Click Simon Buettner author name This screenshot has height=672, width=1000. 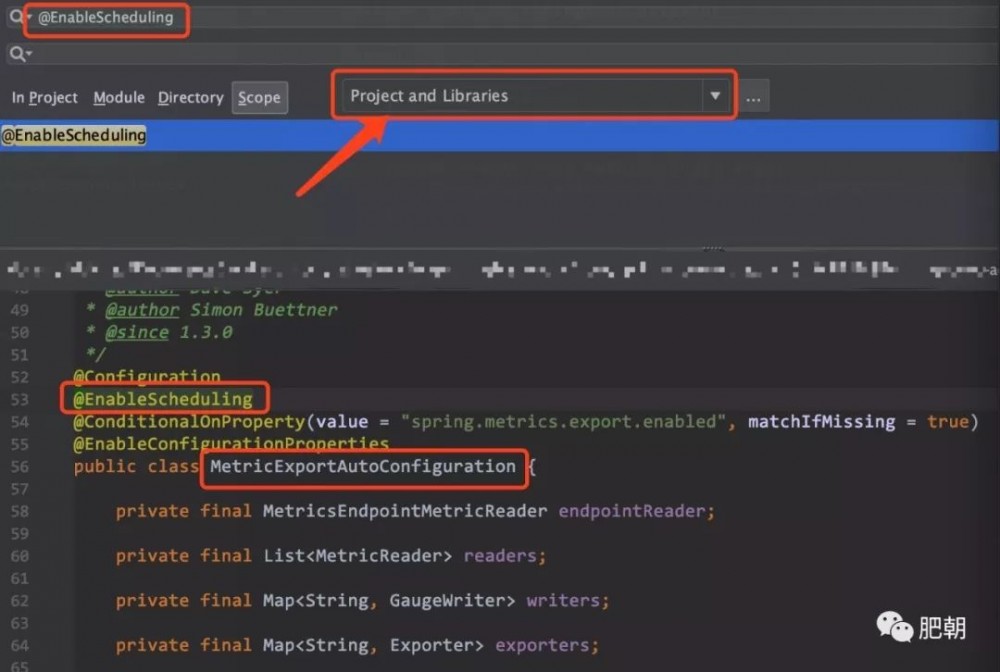click(x=263, y=310)
